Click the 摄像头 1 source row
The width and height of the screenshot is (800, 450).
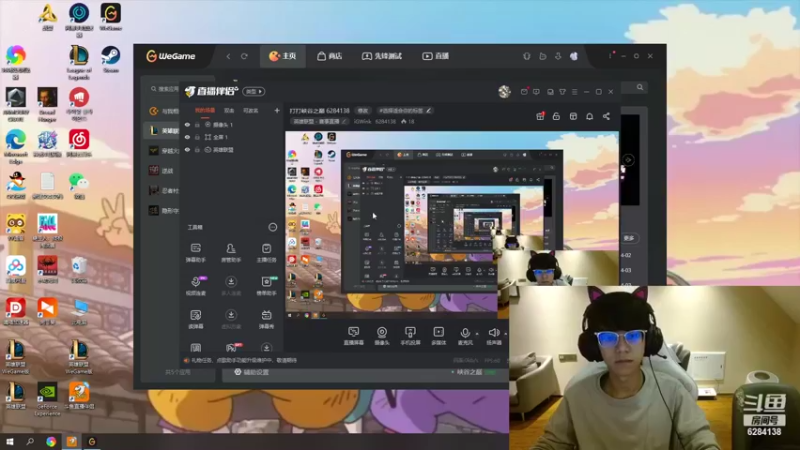232,124
